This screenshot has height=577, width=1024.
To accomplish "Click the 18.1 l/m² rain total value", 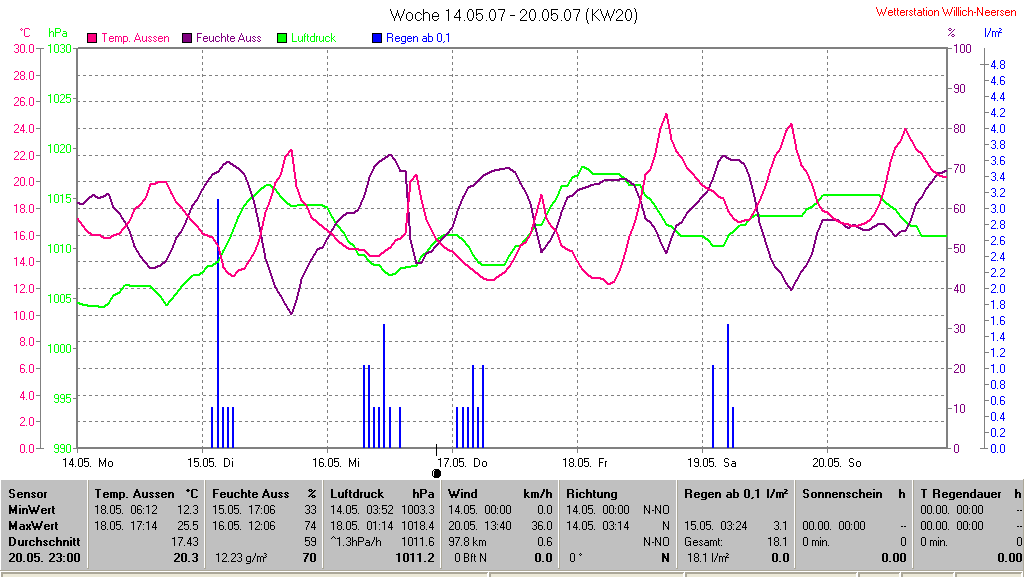I will (x=709, y=558).
